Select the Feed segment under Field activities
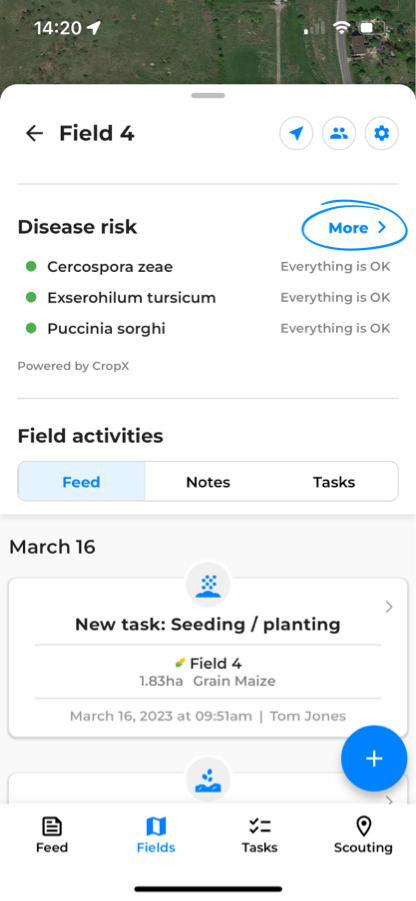This screenshot has height=901, width=416. 81,482
